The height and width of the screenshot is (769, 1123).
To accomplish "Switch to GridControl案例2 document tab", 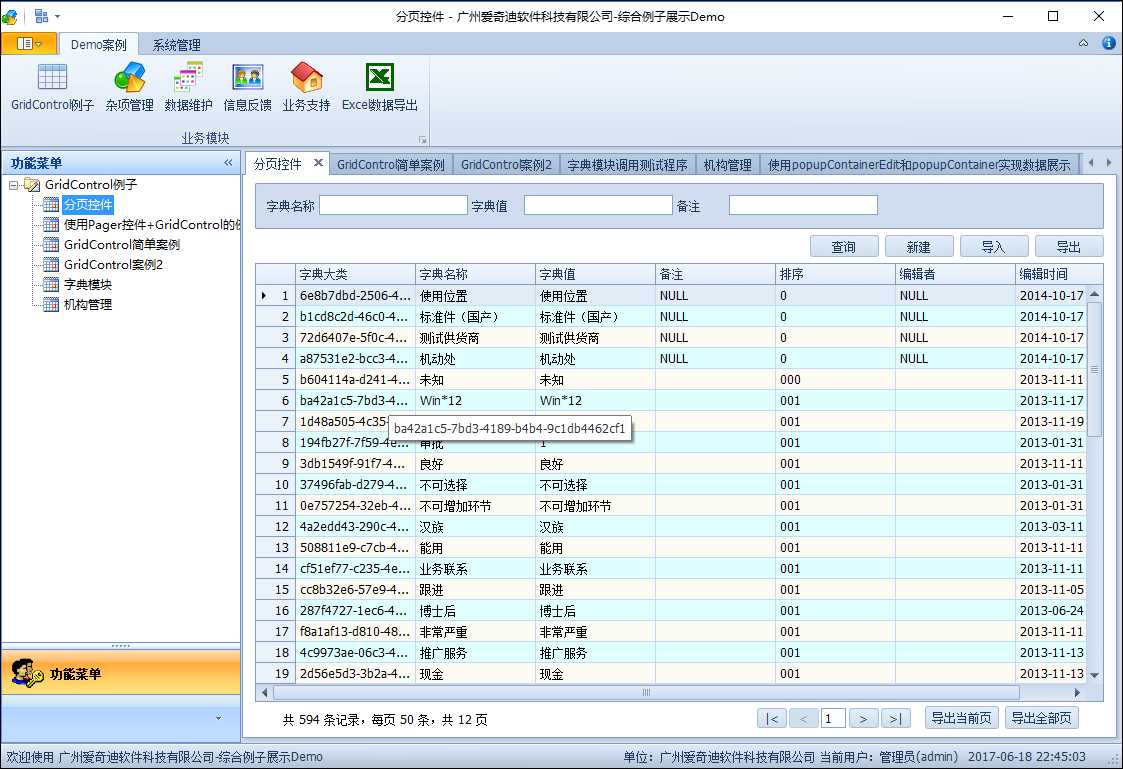I will 506,165.
